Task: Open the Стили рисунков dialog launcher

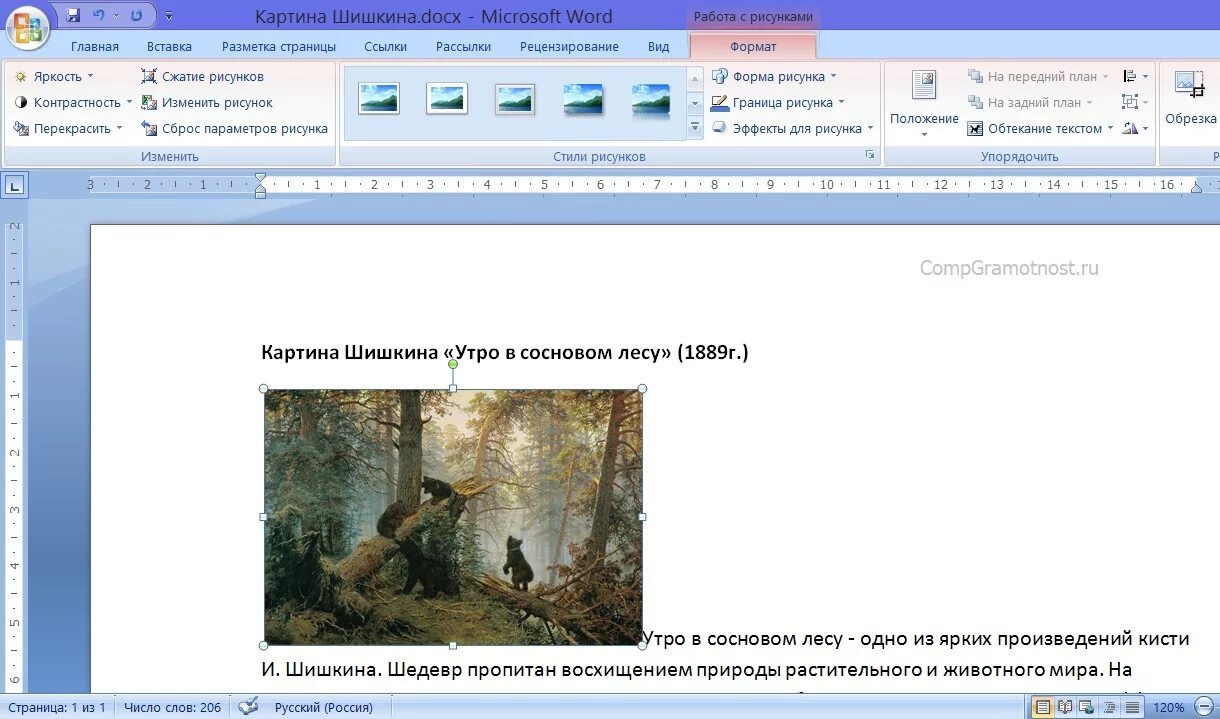Action: (870, 155)
